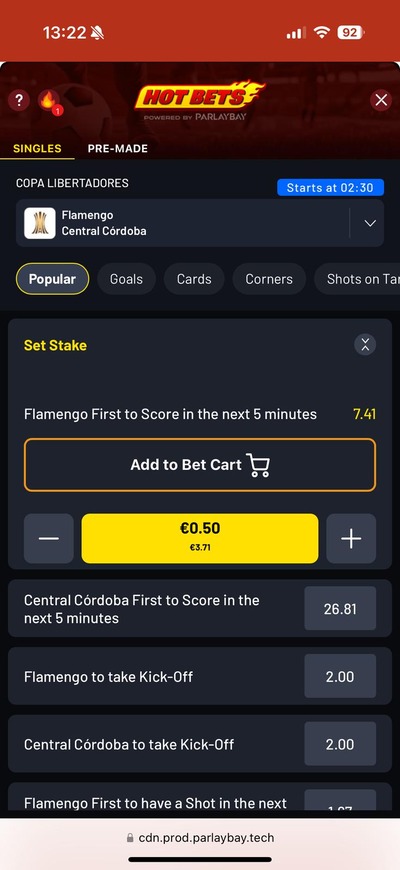Select the Corners category chip
Image resolution: width=400 pixels, height=870 pixels.
[269, 279]
